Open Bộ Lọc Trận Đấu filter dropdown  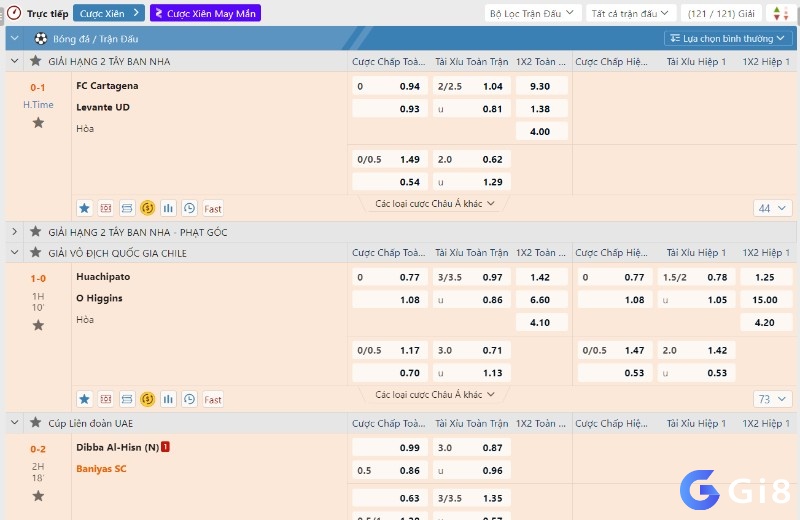coord(532,13)
